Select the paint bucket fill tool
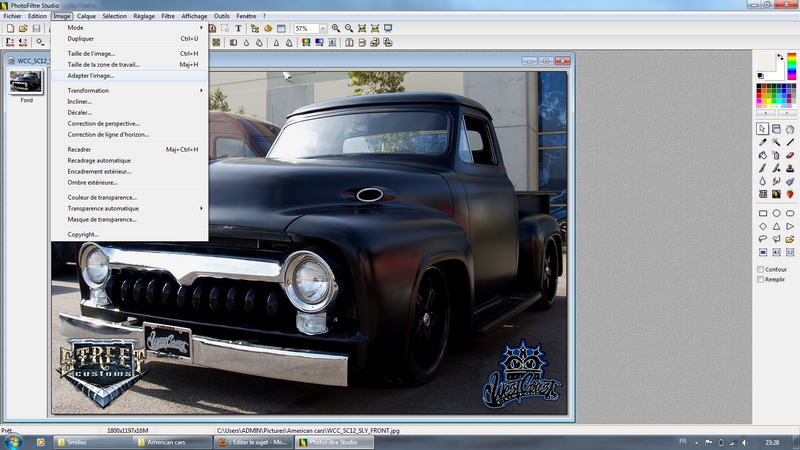The height and width of the screenshot is (450, 800). [762, 155]
